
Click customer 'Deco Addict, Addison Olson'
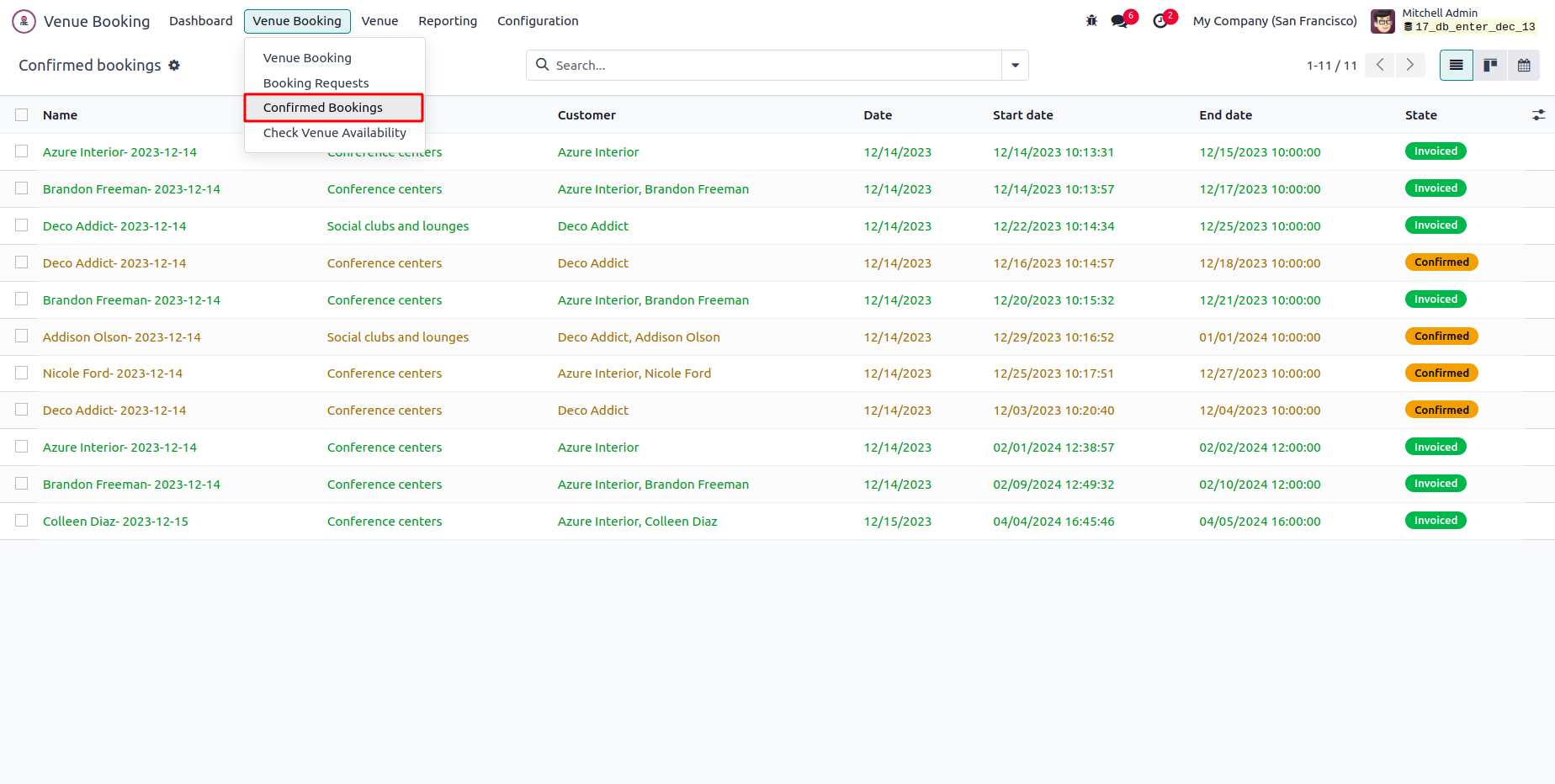click(x=639, y=337)
